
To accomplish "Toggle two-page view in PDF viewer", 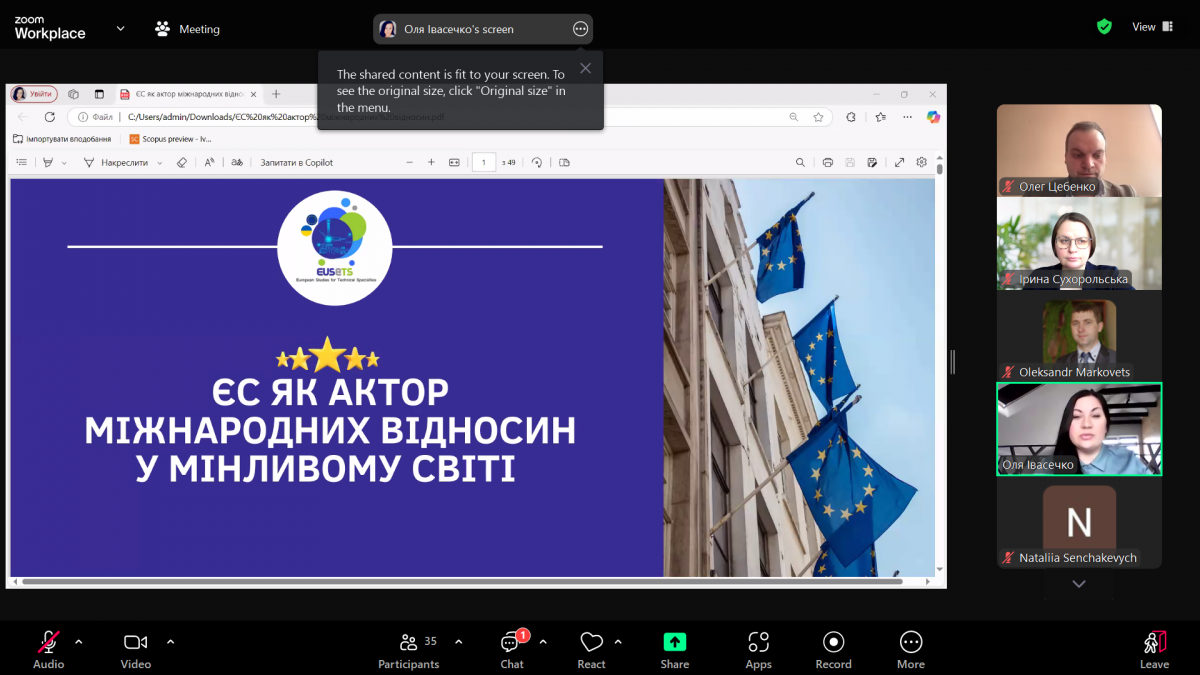I will 565,162.
